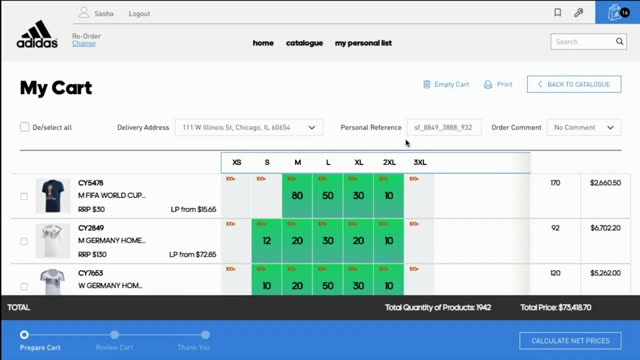Screen dimensions: 640x360
Task: Click the $2,660.50 row price
Action: pos(605,183)
